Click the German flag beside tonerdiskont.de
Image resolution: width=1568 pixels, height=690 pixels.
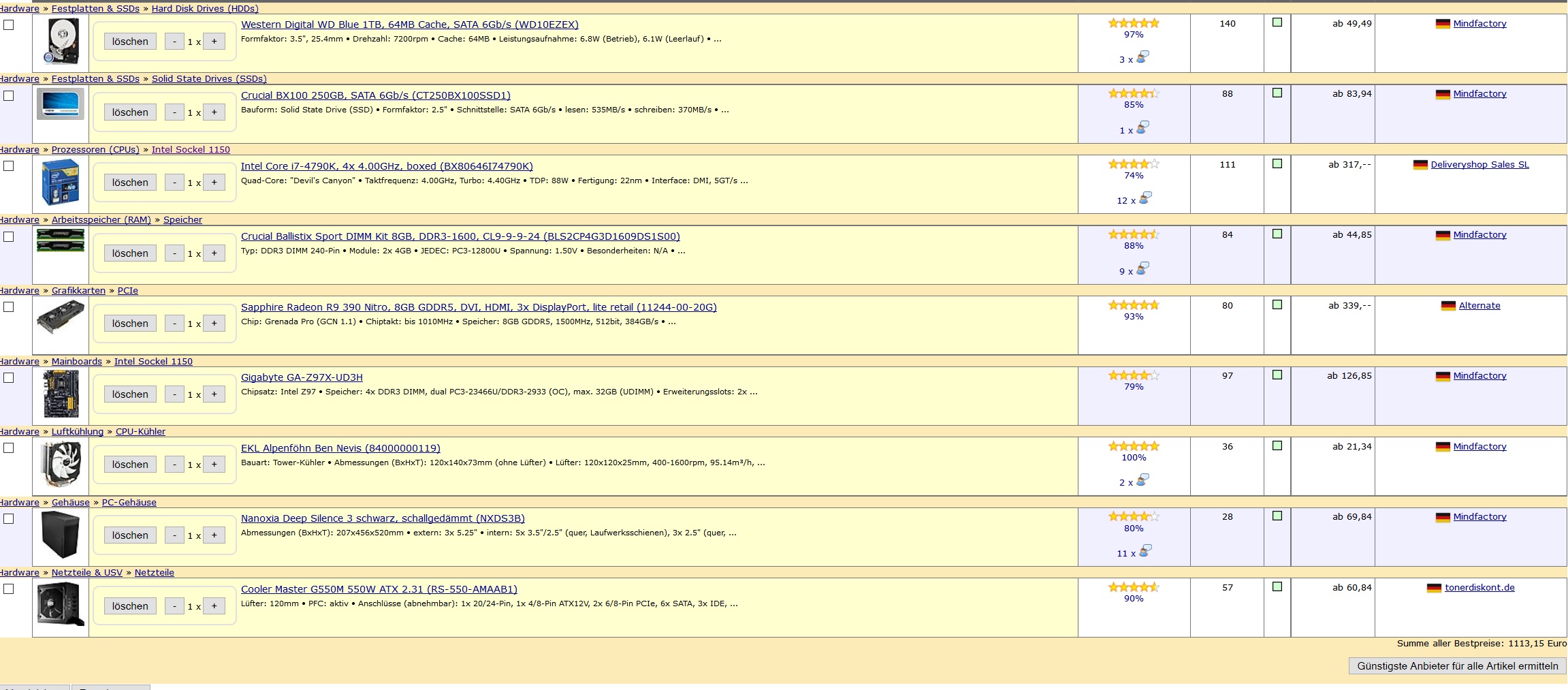(1434, 588)
